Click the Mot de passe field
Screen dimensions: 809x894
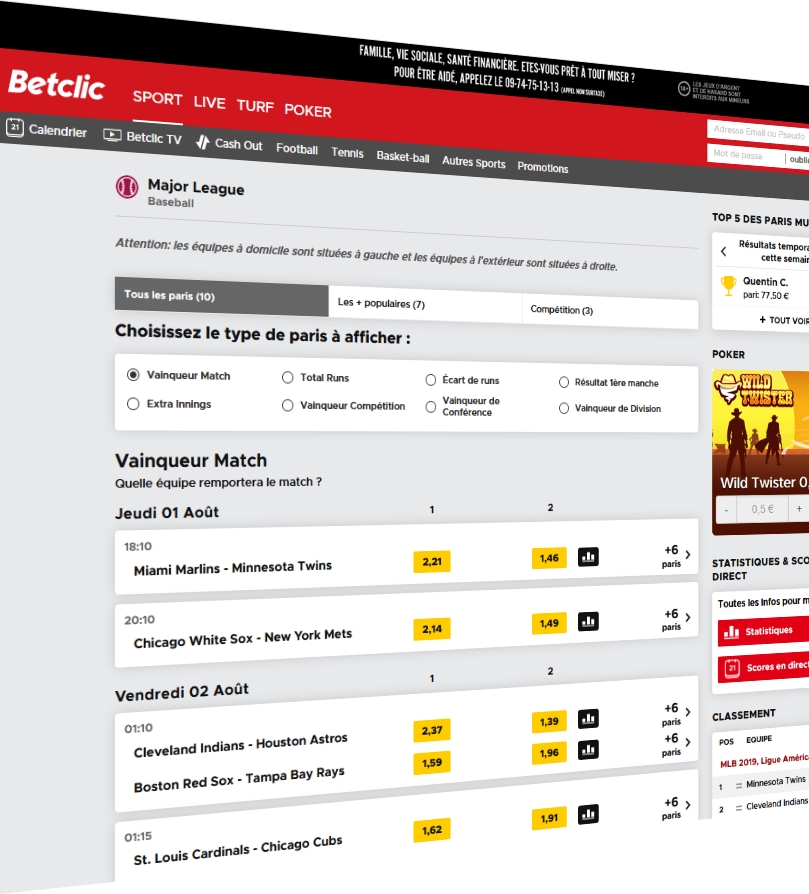click(x=746, y=155)
